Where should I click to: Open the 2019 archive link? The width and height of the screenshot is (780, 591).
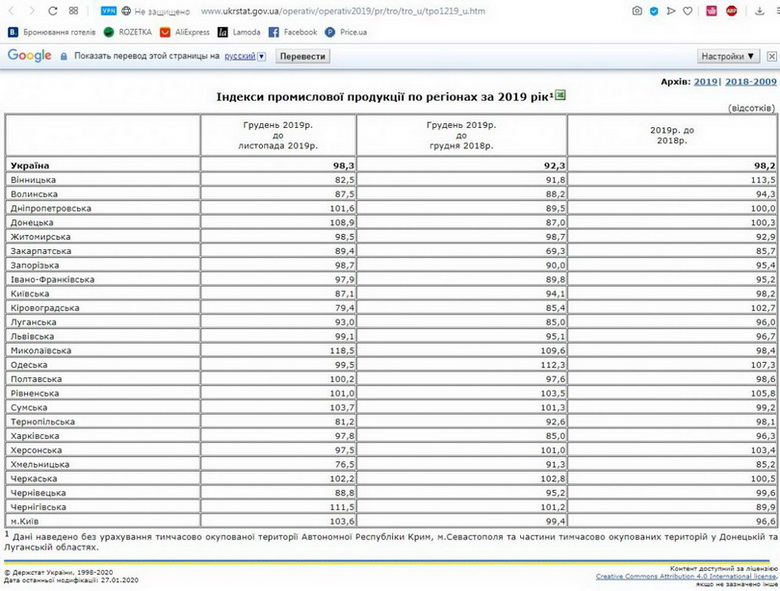pyautogui.click(x=706, y=81)
